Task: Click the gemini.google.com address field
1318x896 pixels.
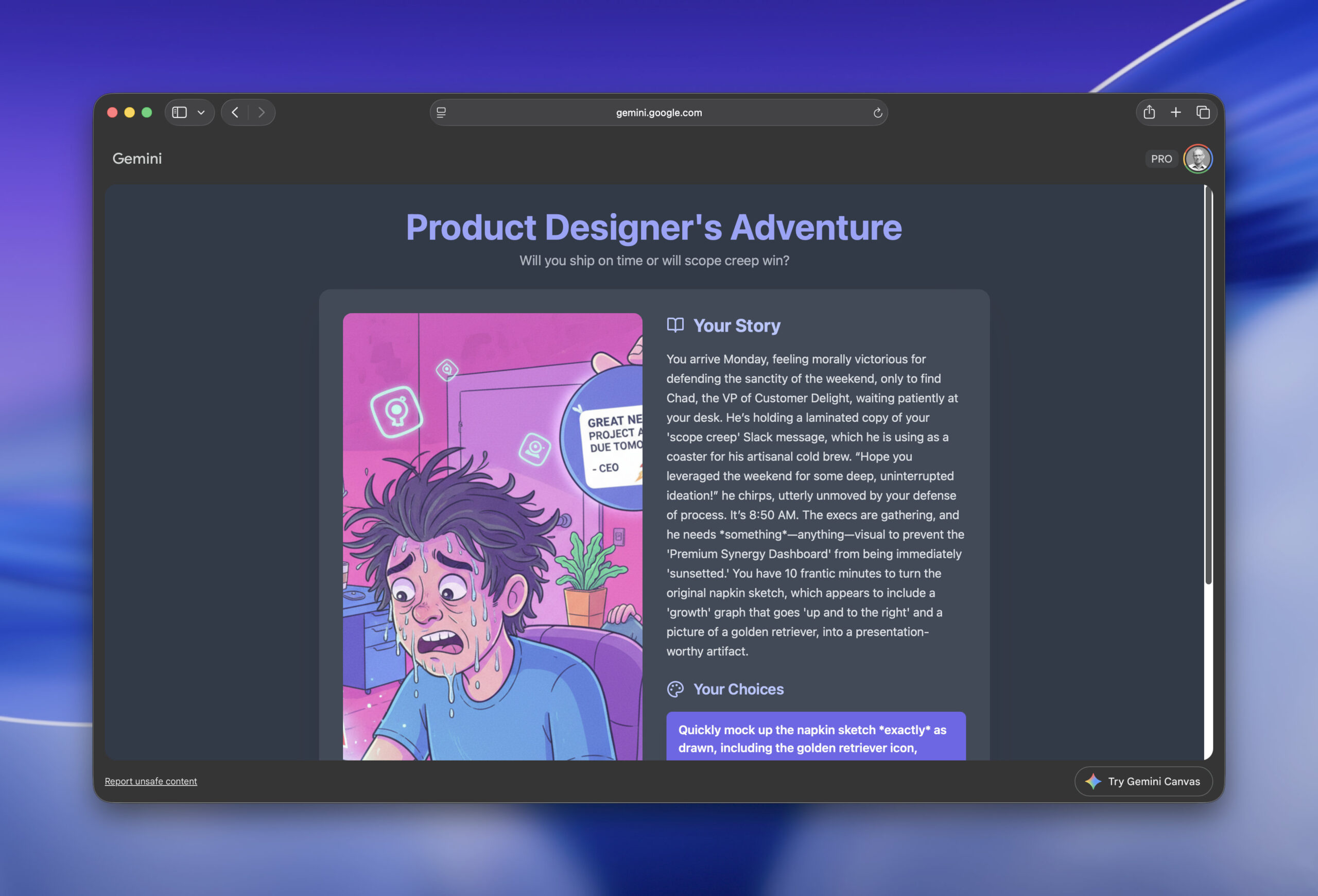Action: tap(658, 112)
